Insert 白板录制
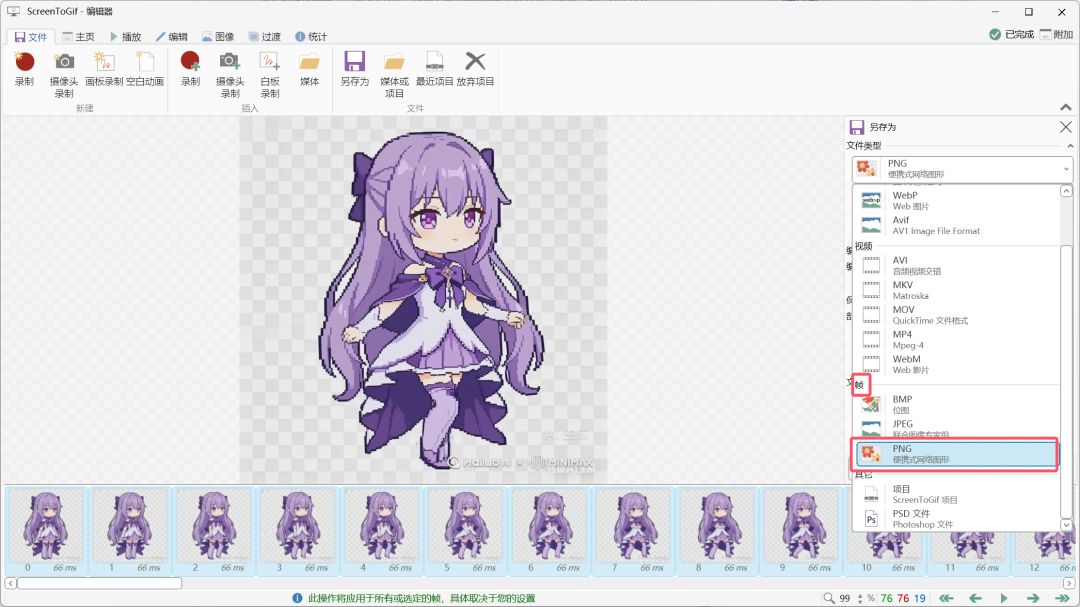Image resolution: width=1080 pixels, height=607 pixels. click(270, 74)
